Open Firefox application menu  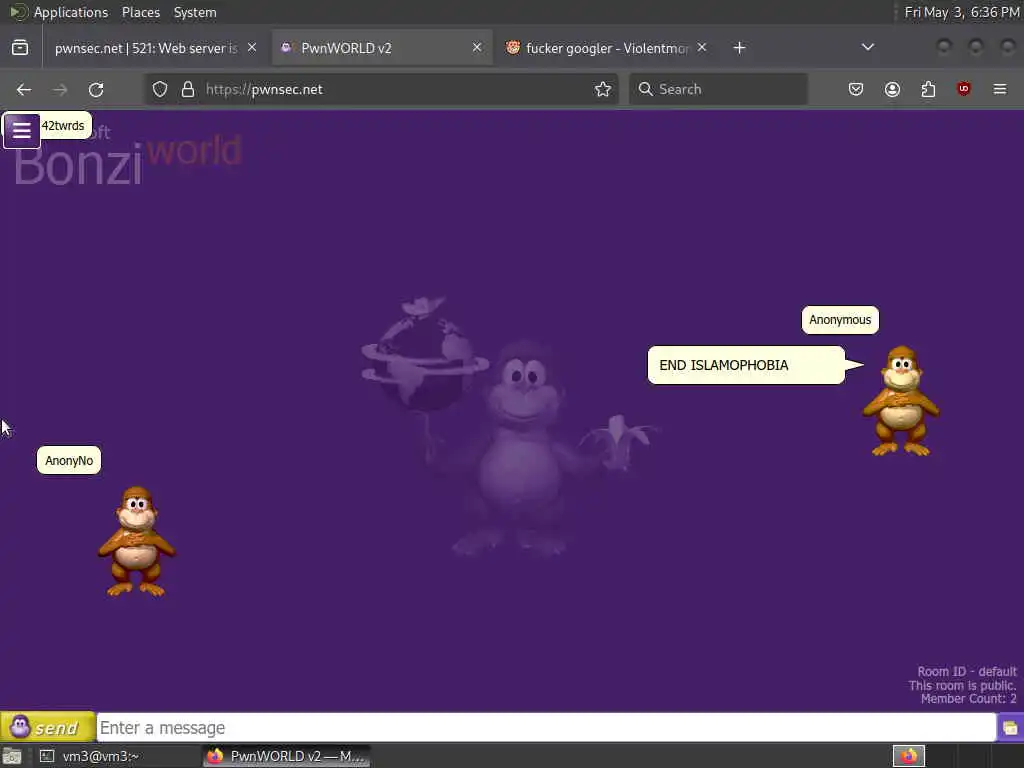coord(1000,89)
